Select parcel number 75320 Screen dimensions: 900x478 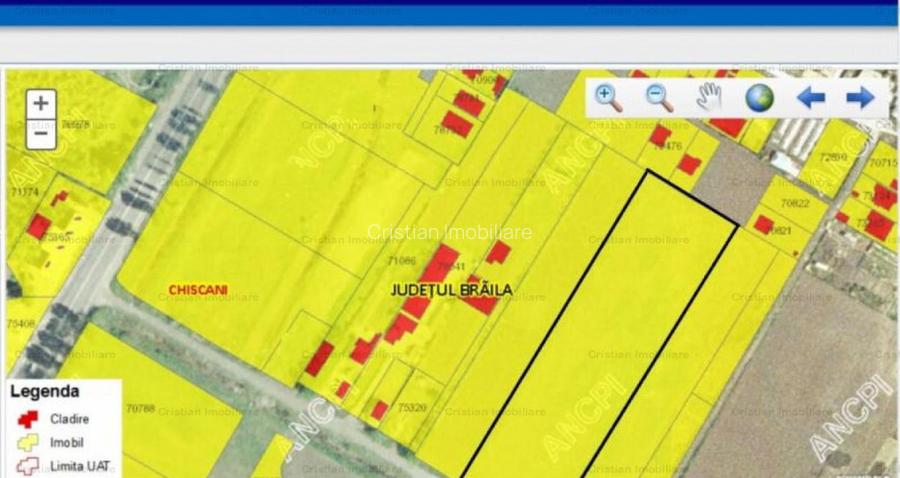pyautogui.click(x=411, y=408)
